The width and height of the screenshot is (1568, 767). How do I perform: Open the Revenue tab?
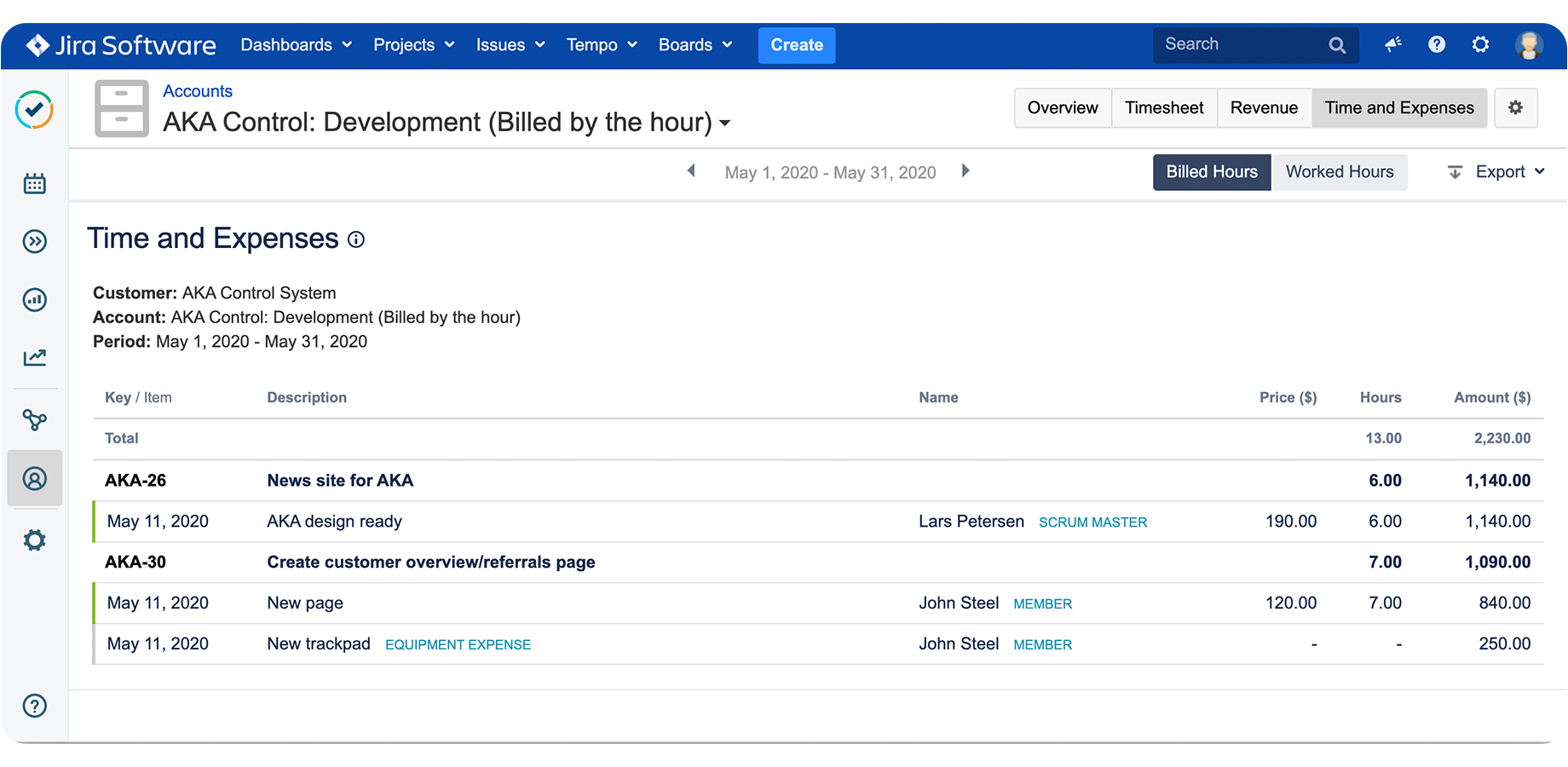point(1263,108)
